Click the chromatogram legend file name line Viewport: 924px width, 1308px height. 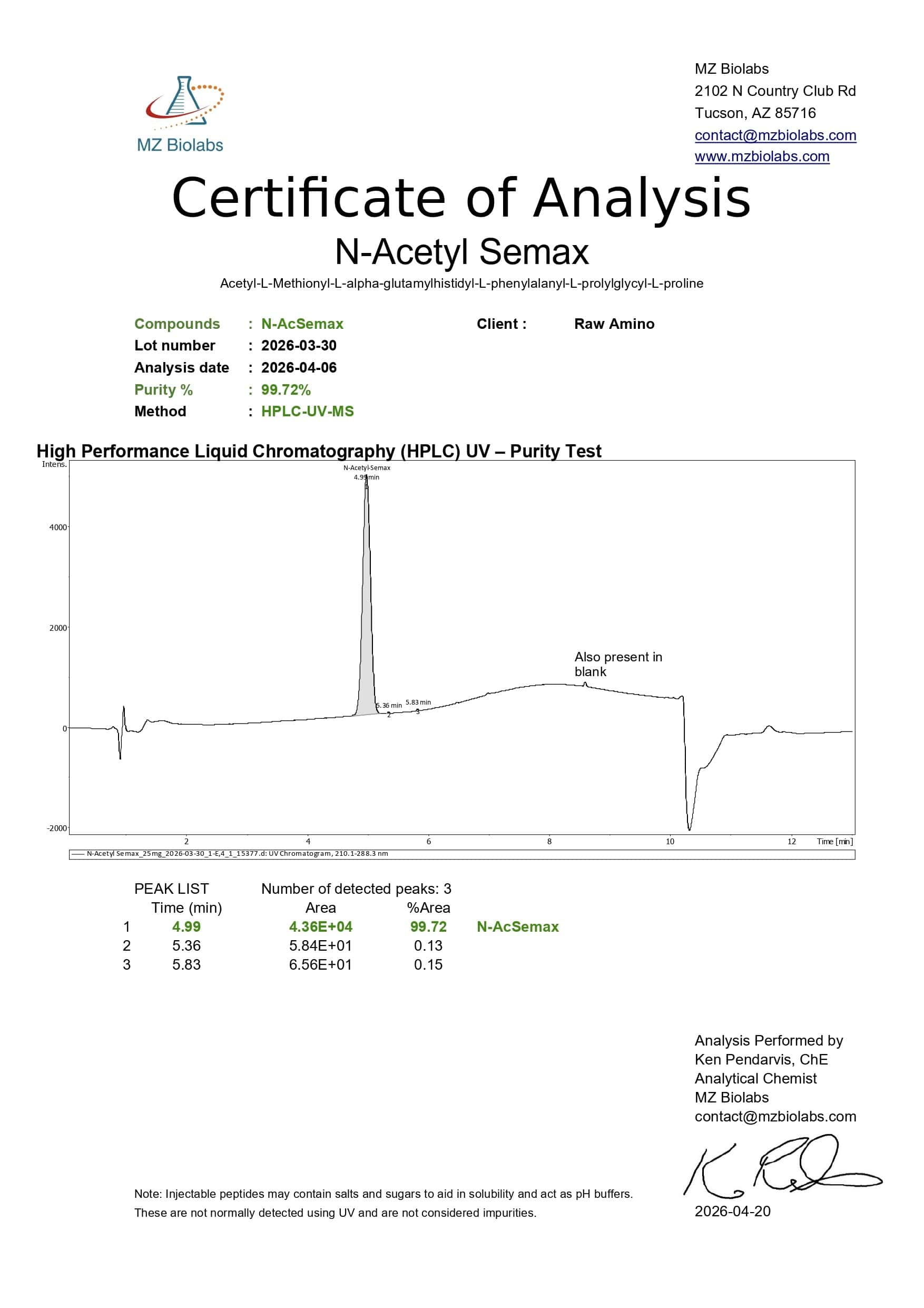pyautogui.click(x=238, y=853)
